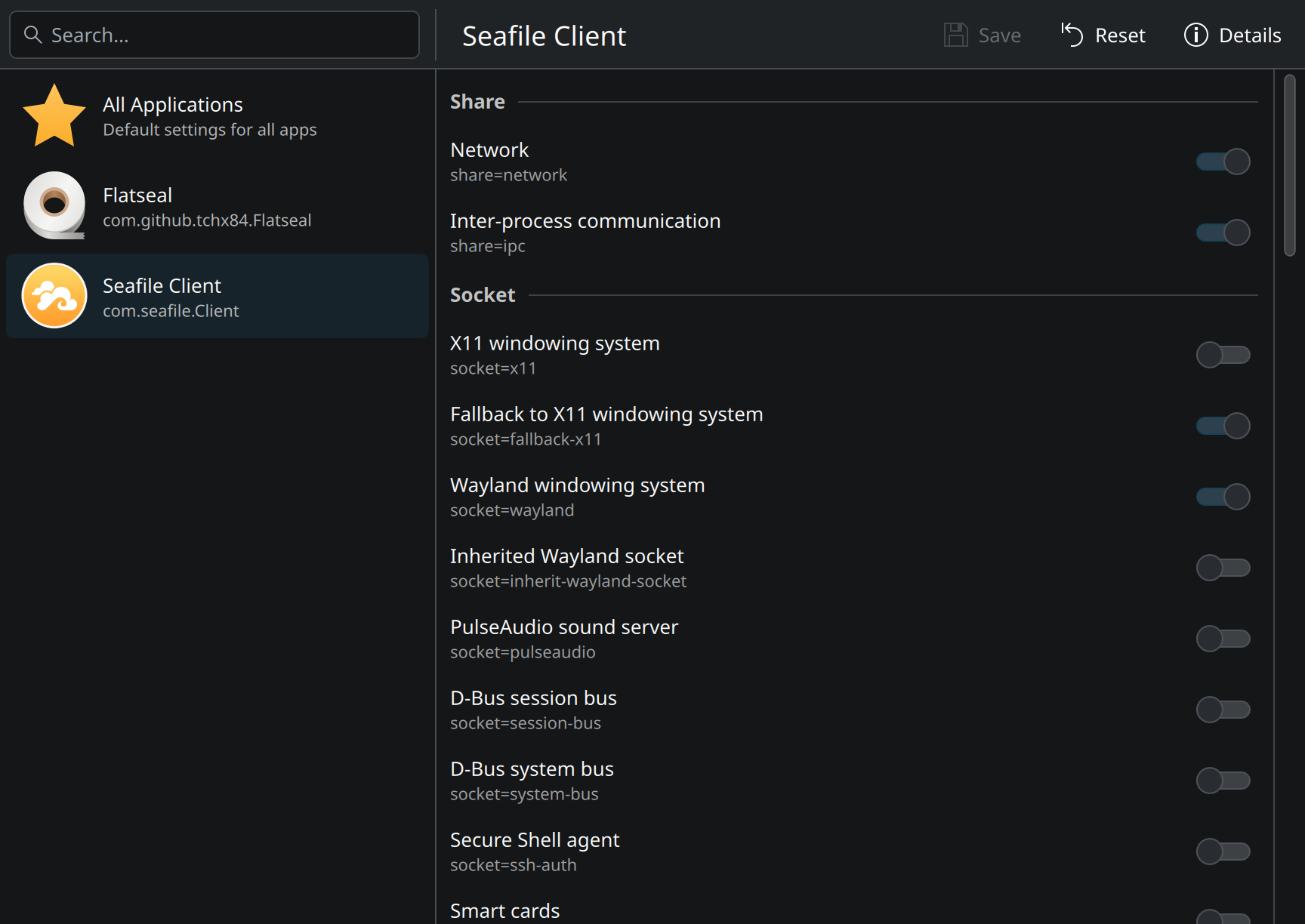This screenshot has width=1305, height=924.
Task: Open Flatseal in the application list
Action: coord(217,205)
